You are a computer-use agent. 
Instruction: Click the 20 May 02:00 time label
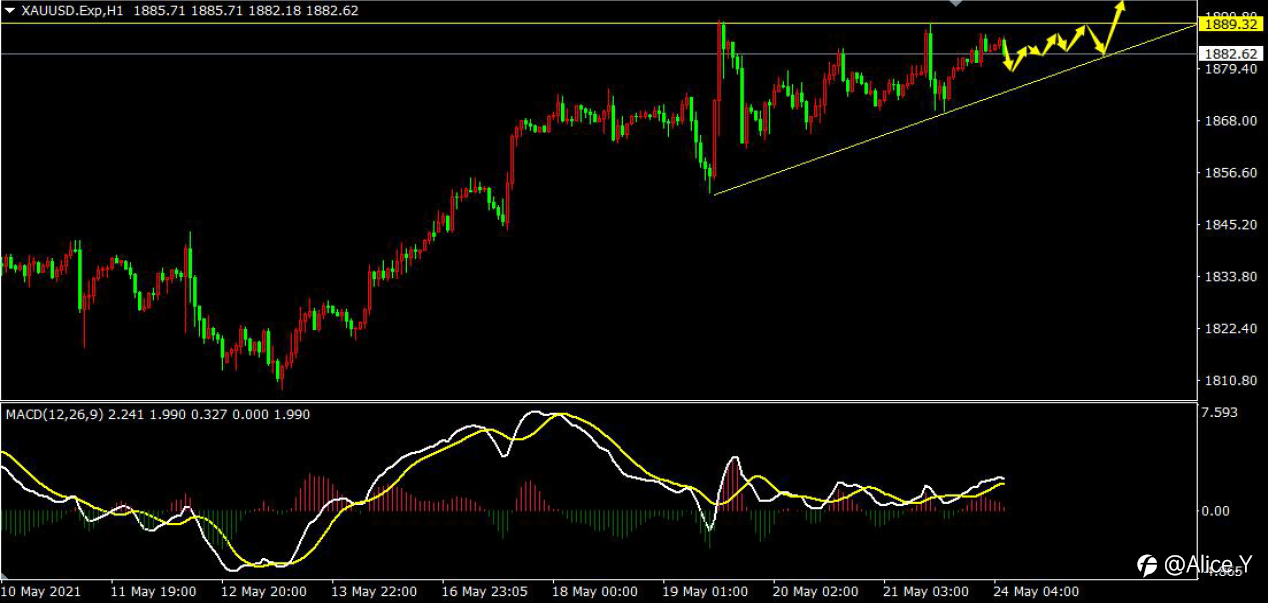(814, 591)
